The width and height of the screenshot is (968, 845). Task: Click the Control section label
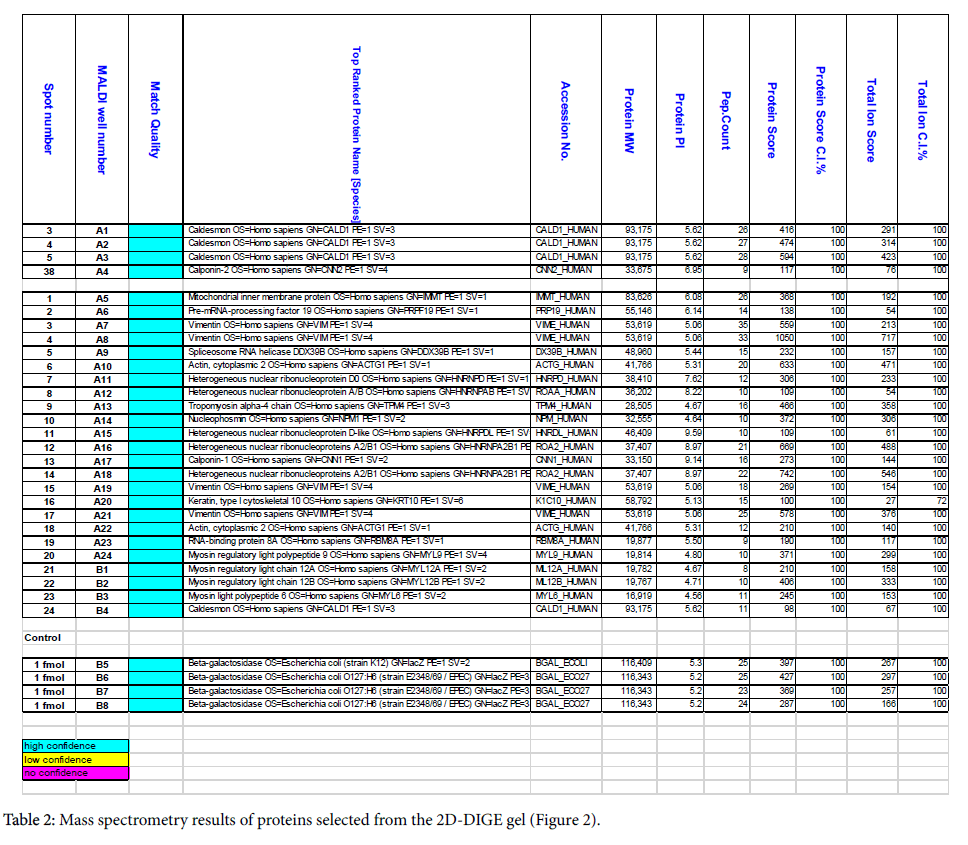tap(43, 637)
